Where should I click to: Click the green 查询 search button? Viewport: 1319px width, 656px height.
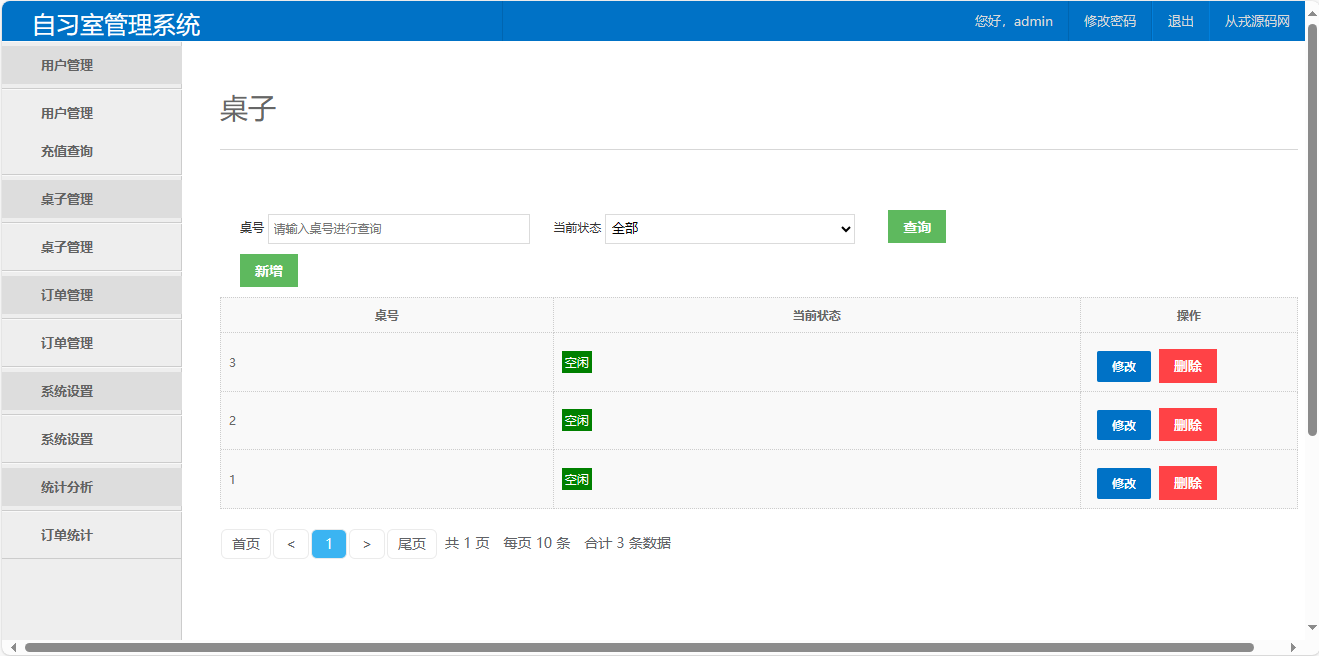pyautogui.click(x=916, y=227)
